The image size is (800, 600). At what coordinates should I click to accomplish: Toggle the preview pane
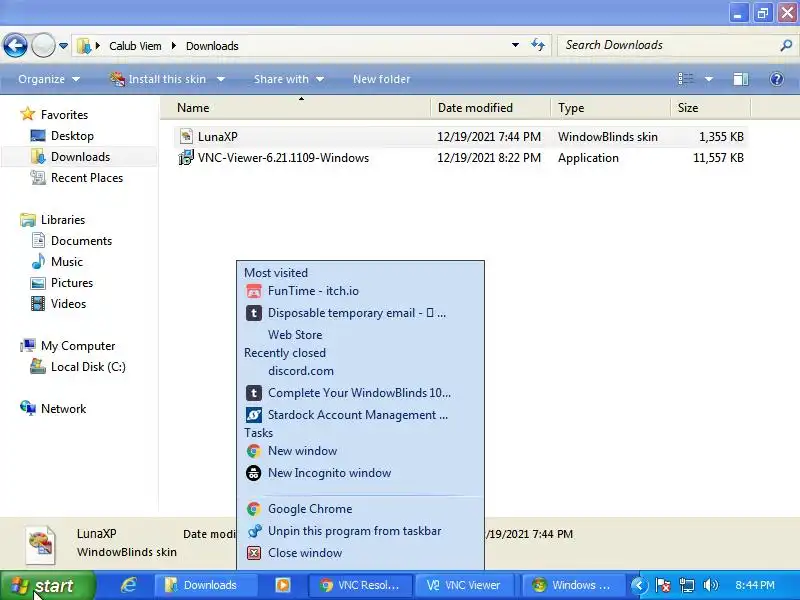pyautogui.click(x=741, y=79)
